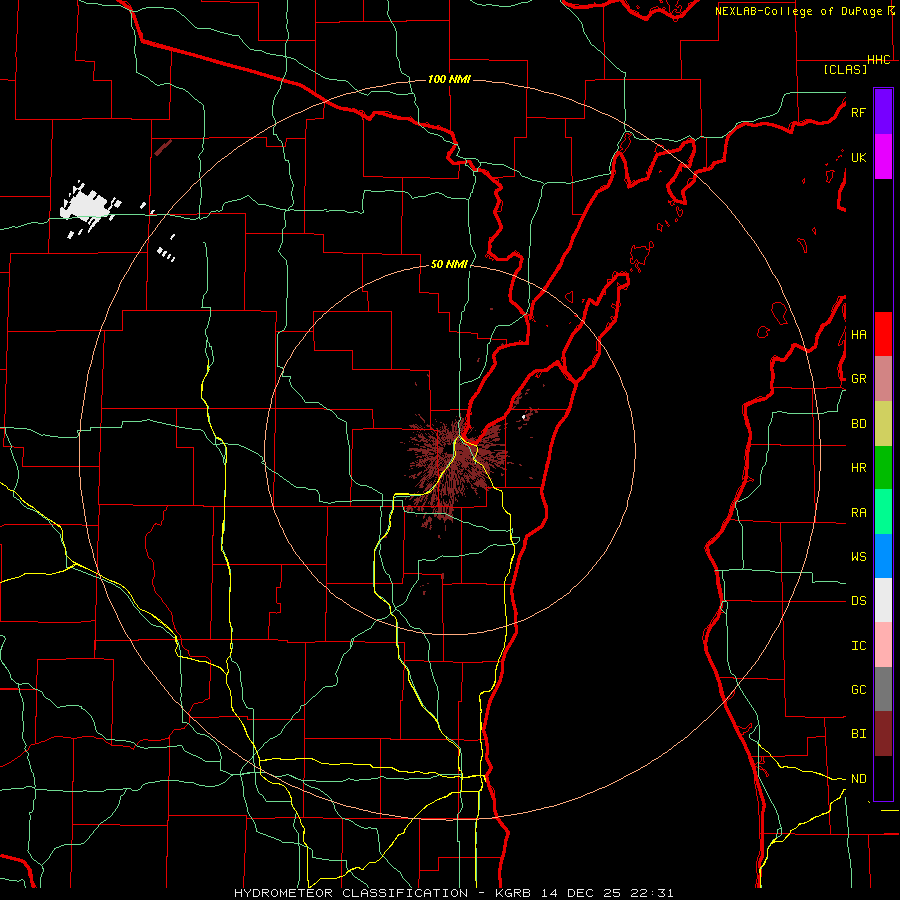Click the RA legend label

858,512
